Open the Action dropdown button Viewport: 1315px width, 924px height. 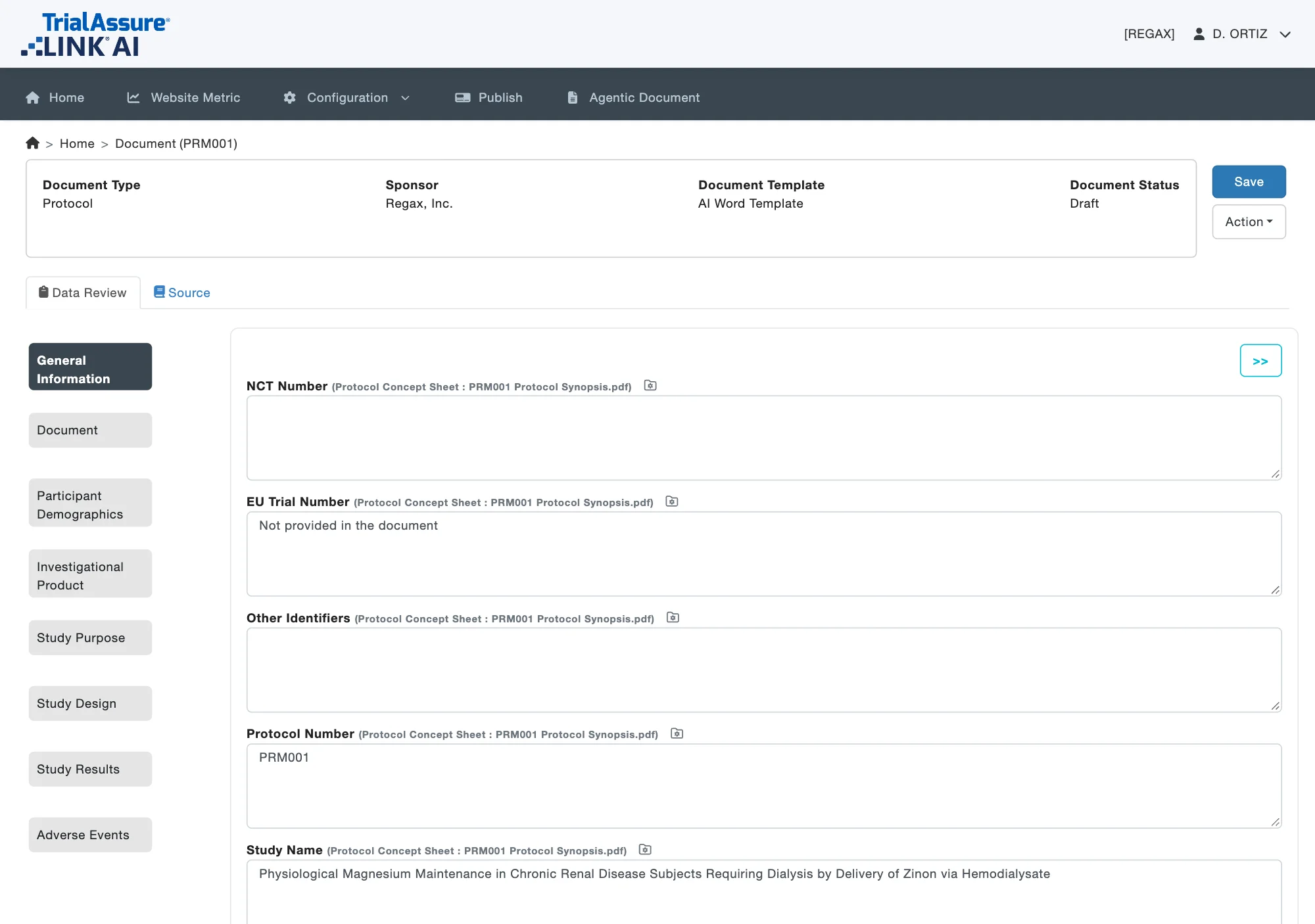pyautogui.click(x=1249, y=222)
